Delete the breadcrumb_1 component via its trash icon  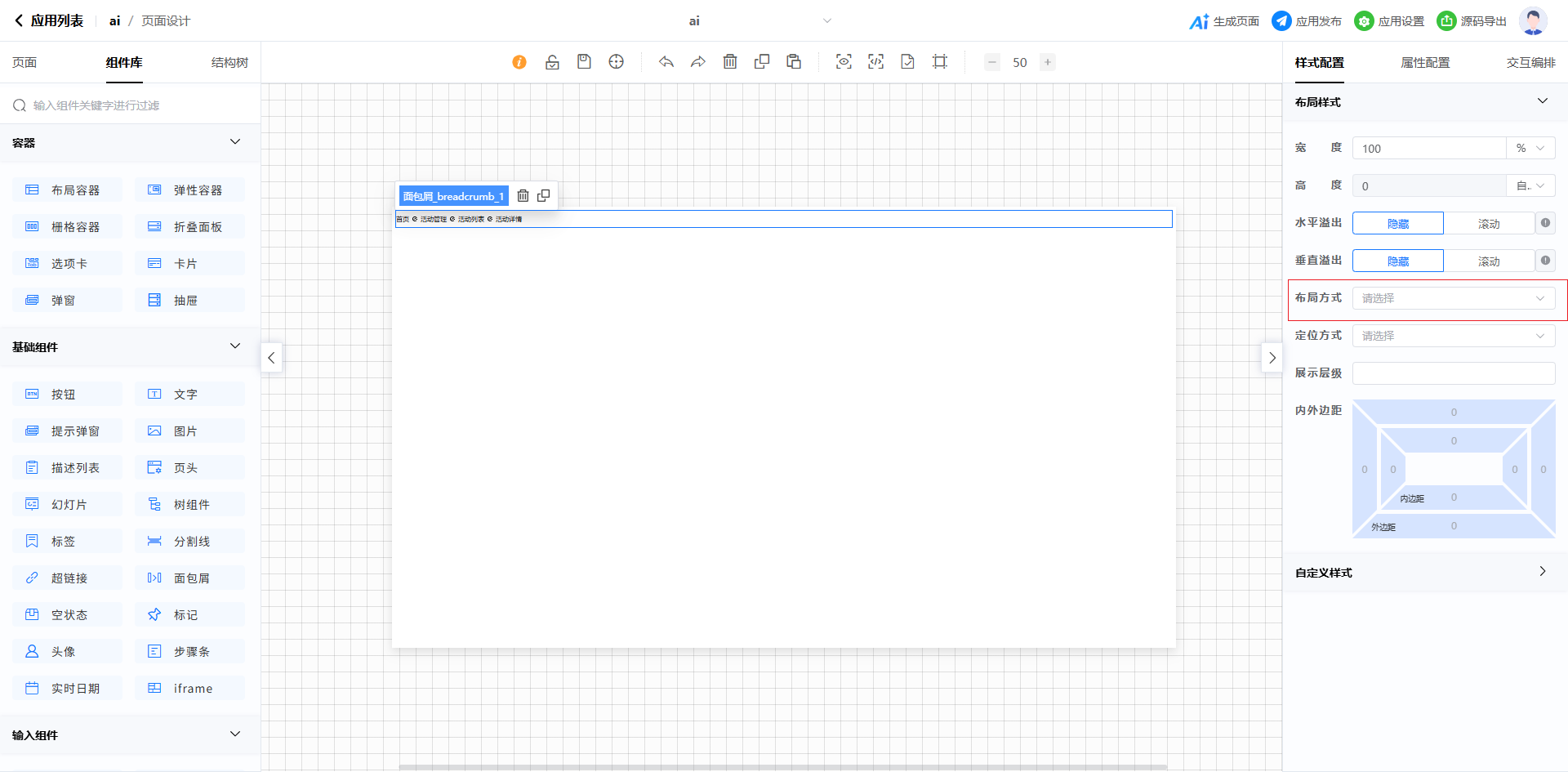(523, 196)
